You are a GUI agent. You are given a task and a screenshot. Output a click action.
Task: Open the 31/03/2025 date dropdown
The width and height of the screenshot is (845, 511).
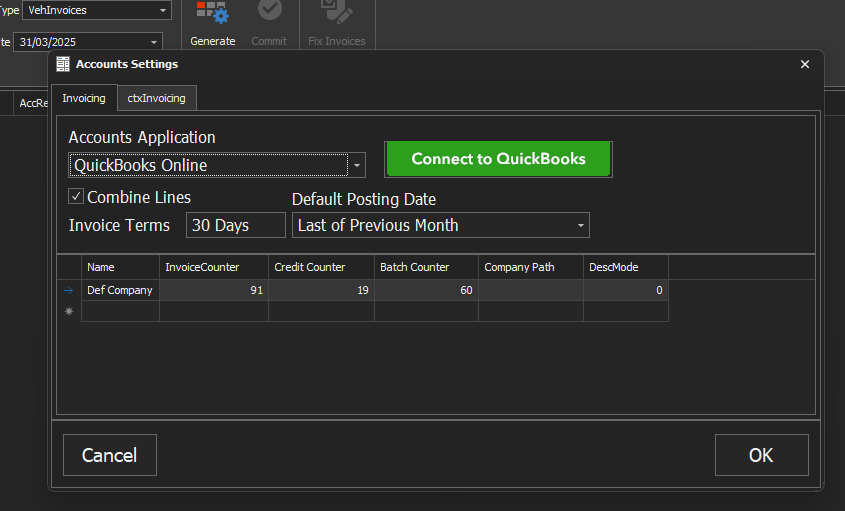click(154, 42)
